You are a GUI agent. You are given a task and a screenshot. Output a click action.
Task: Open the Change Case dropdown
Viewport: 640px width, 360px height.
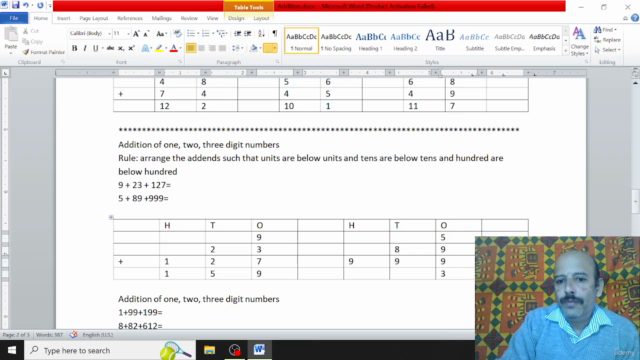point(162,33)
